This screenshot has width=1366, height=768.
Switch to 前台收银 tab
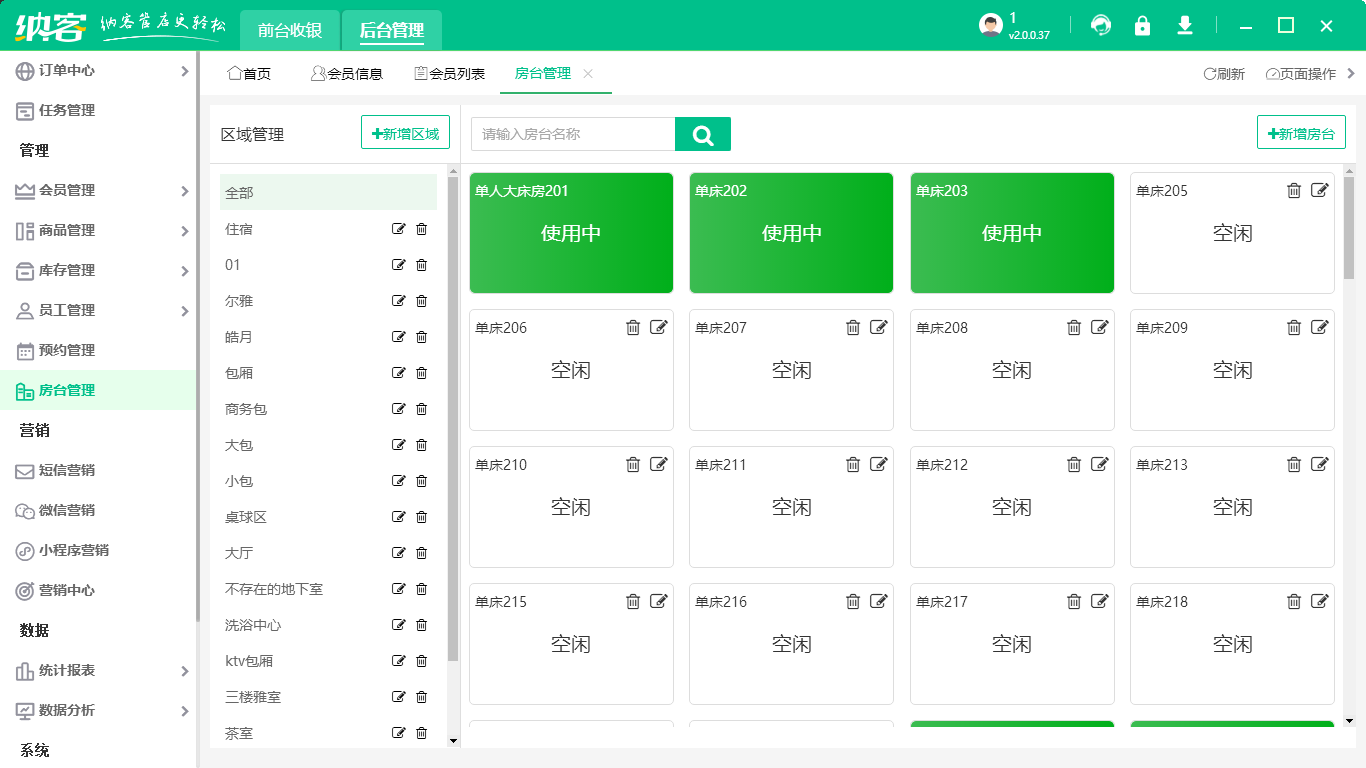290,30
